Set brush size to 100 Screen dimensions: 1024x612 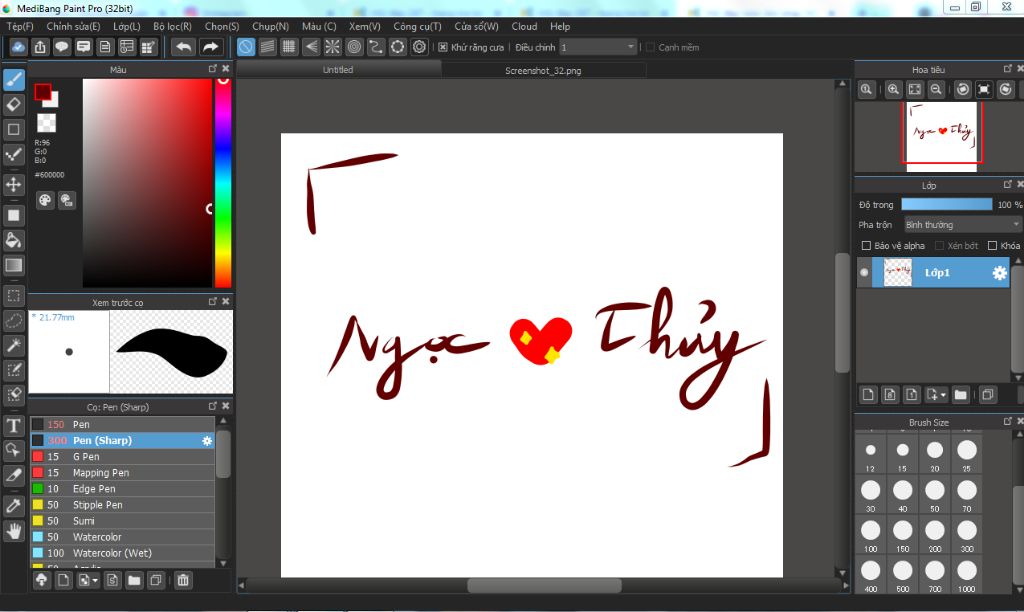pyautogui.click(x=871, y=535)
